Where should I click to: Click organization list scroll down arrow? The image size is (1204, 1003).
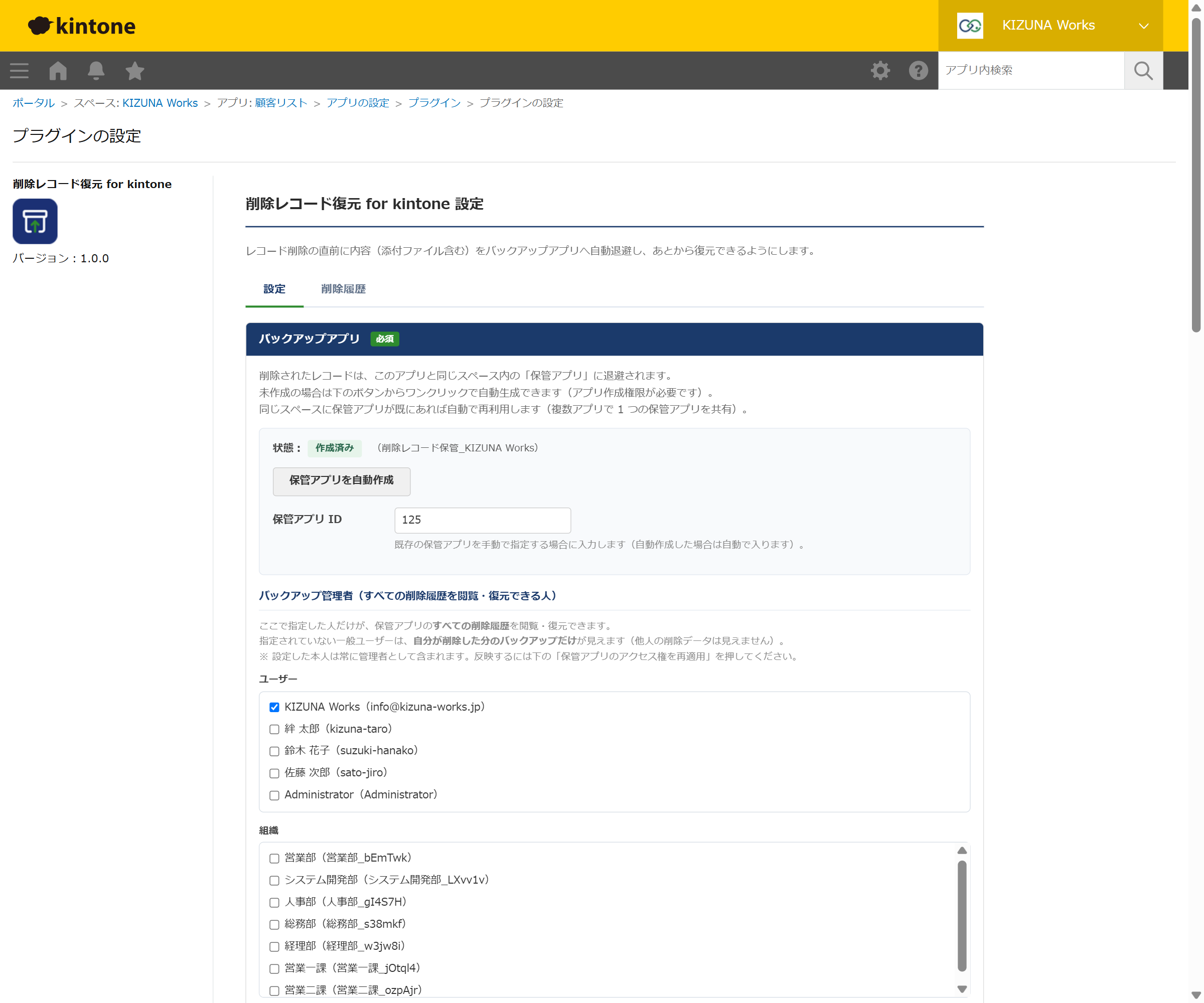coord(962,988)
